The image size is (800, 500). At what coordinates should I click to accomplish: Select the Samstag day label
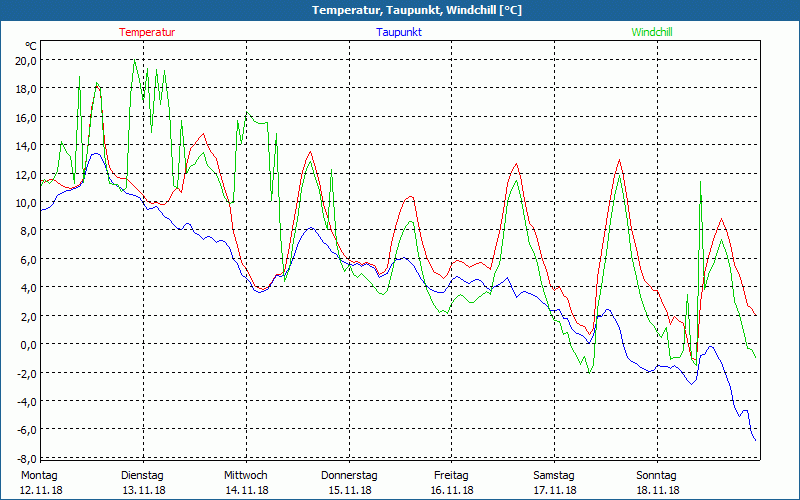tap(554, 475)
